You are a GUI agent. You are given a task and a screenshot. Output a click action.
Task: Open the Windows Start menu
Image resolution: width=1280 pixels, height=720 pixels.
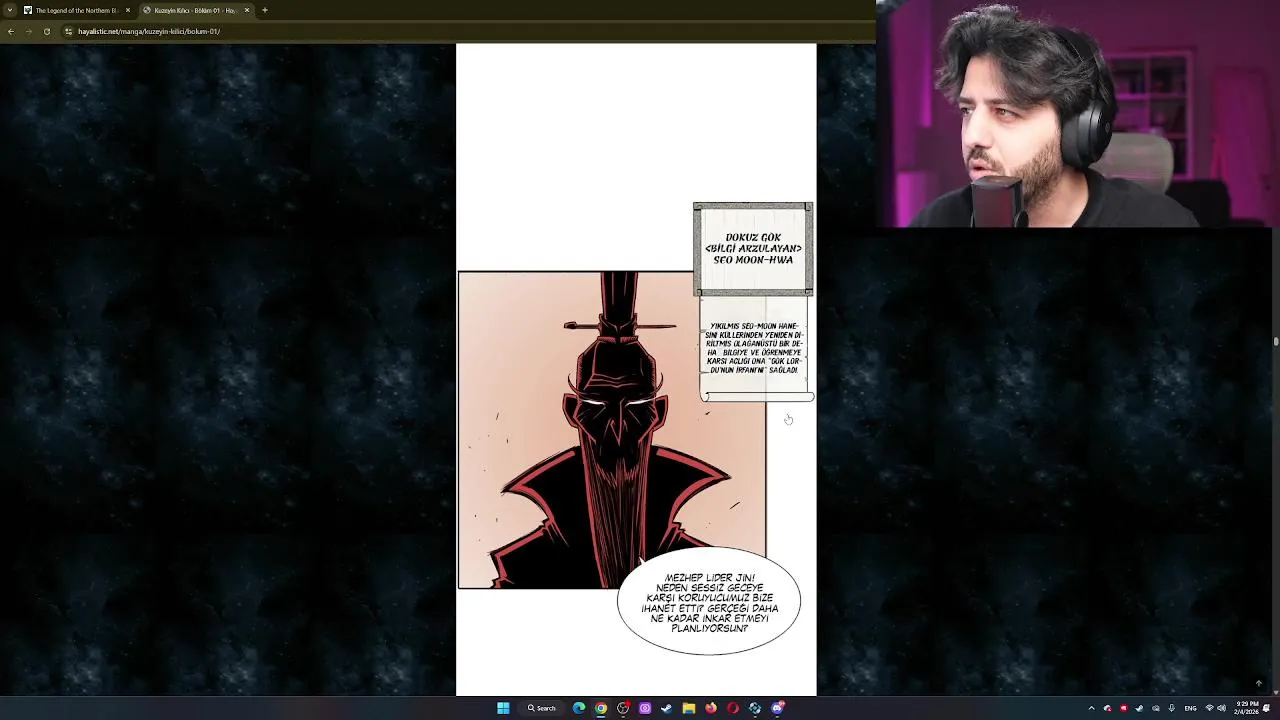pyautogui.click(x=503, y=708)
